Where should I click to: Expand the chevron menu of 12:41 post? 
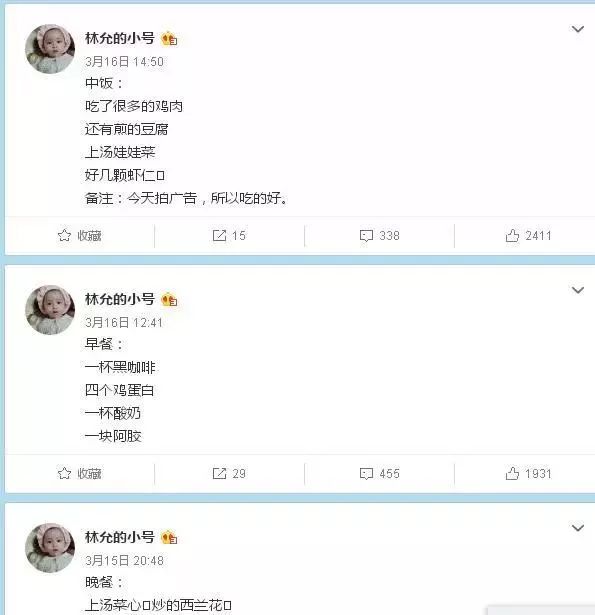pos(578,290)
